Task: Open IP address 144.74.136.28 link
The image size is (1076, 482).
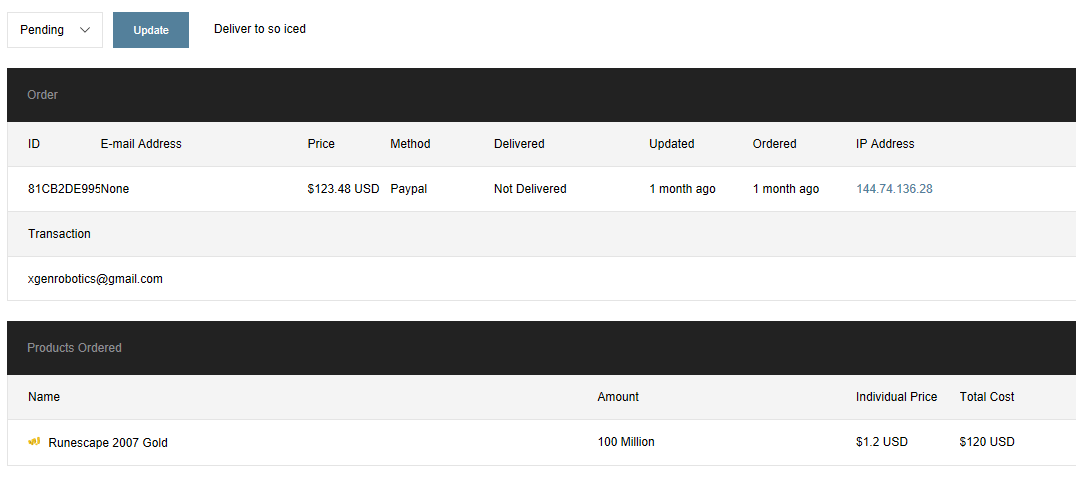Action: (x=894, y=189)
